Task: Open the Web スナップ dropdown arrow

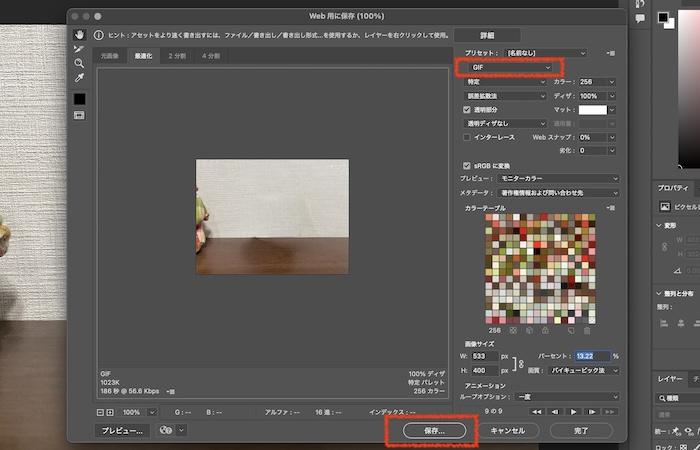Action: 612,138
